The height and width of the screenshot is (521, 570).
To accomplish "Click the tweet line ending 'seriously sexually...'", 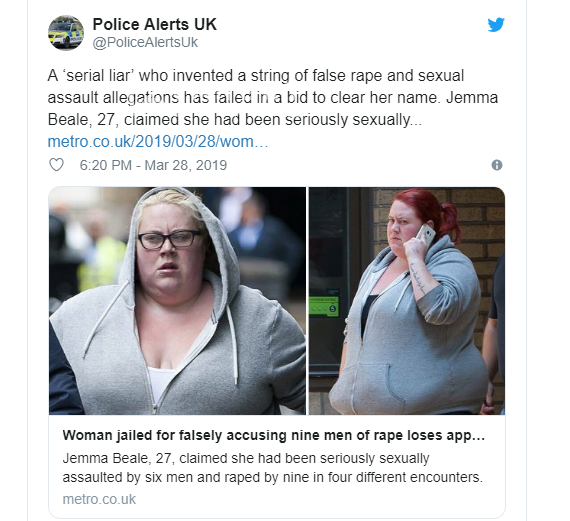I will tap(234, 120).
